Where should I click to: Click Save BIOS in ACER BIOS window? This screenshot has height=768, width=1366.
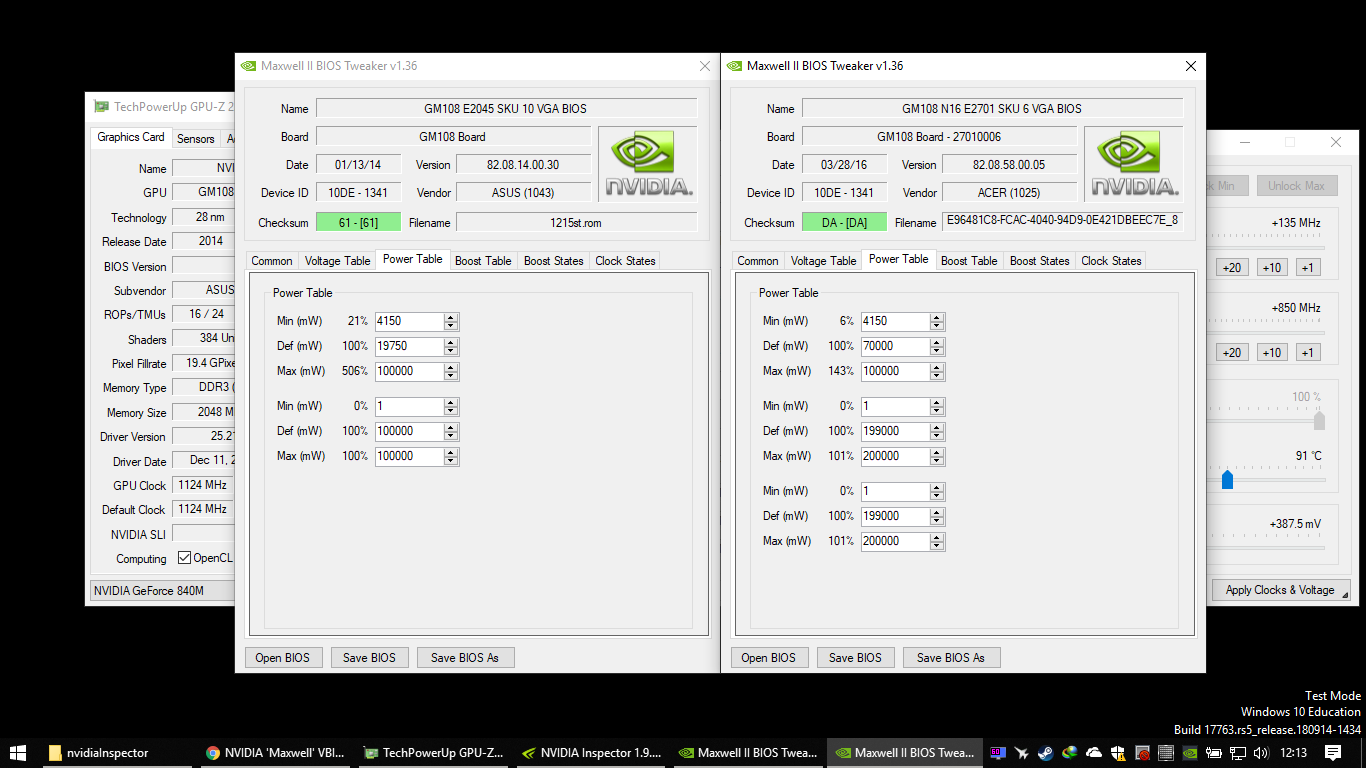pos(856,657)
